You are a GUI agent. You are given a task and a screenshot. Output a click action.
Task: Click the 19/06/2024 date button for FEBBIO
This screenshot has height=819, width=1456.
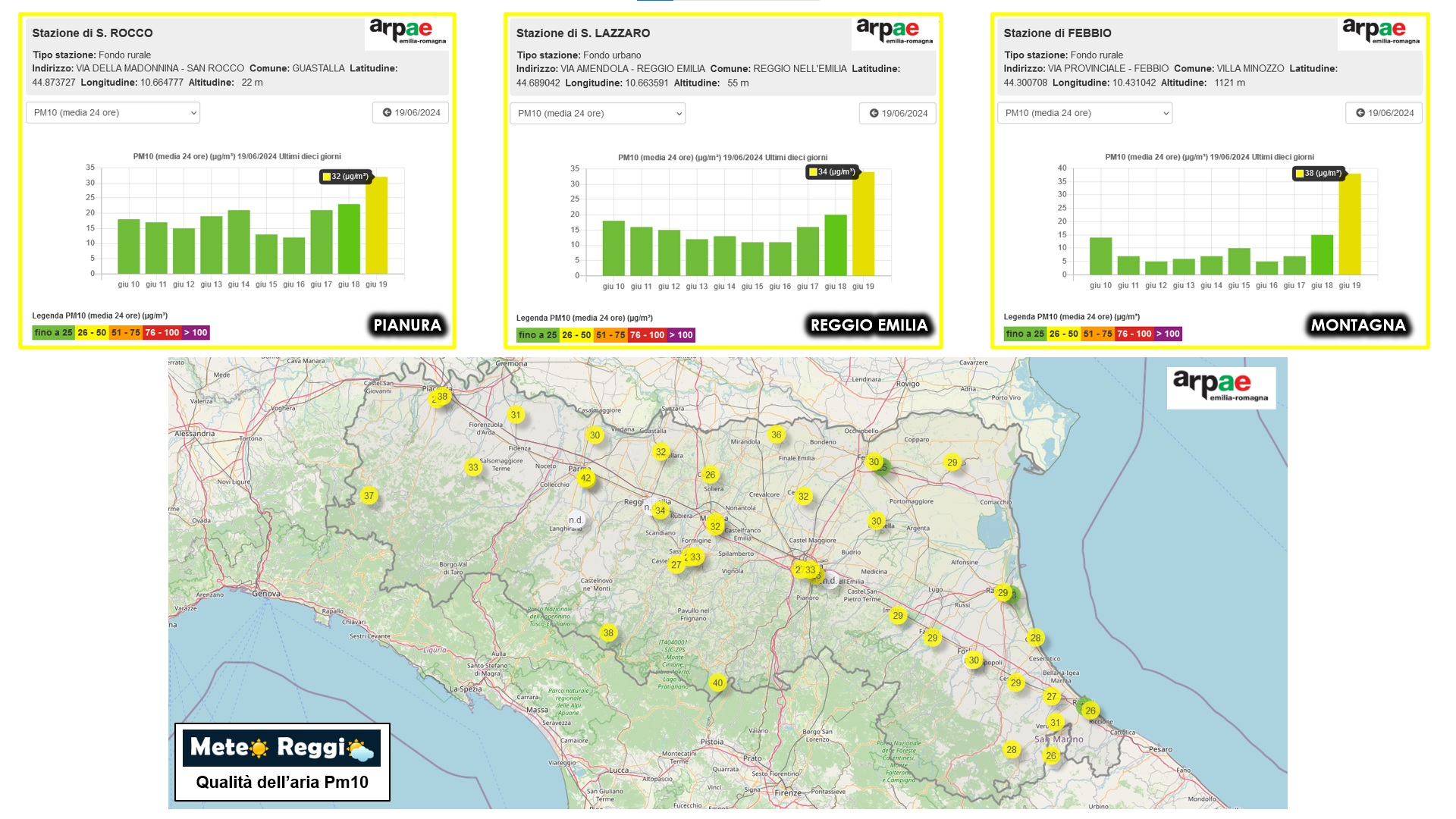[x=1384, y=113]
